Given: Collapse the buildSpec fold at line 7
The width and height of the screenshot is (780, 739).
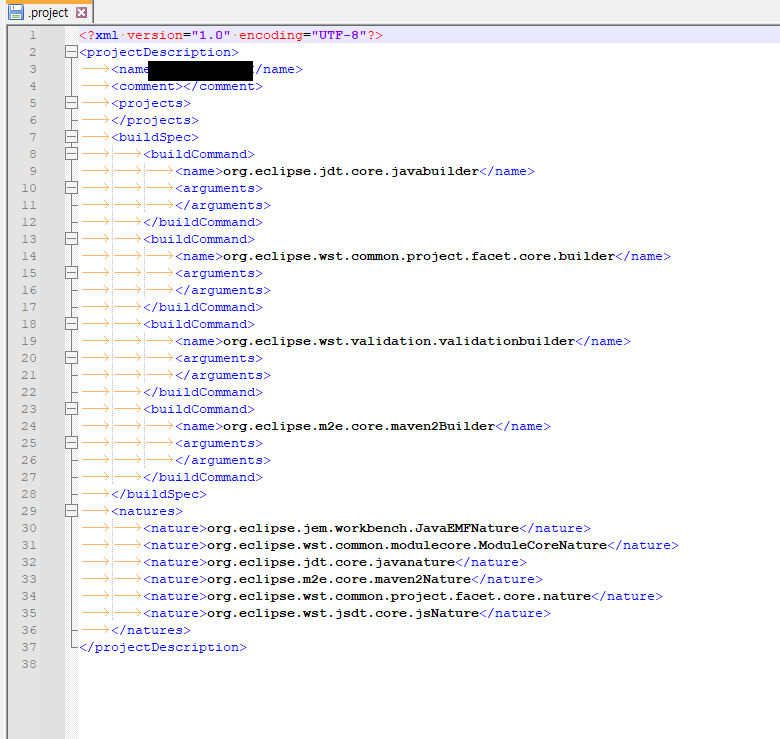Looking at the screenshot, I should 72,137.
